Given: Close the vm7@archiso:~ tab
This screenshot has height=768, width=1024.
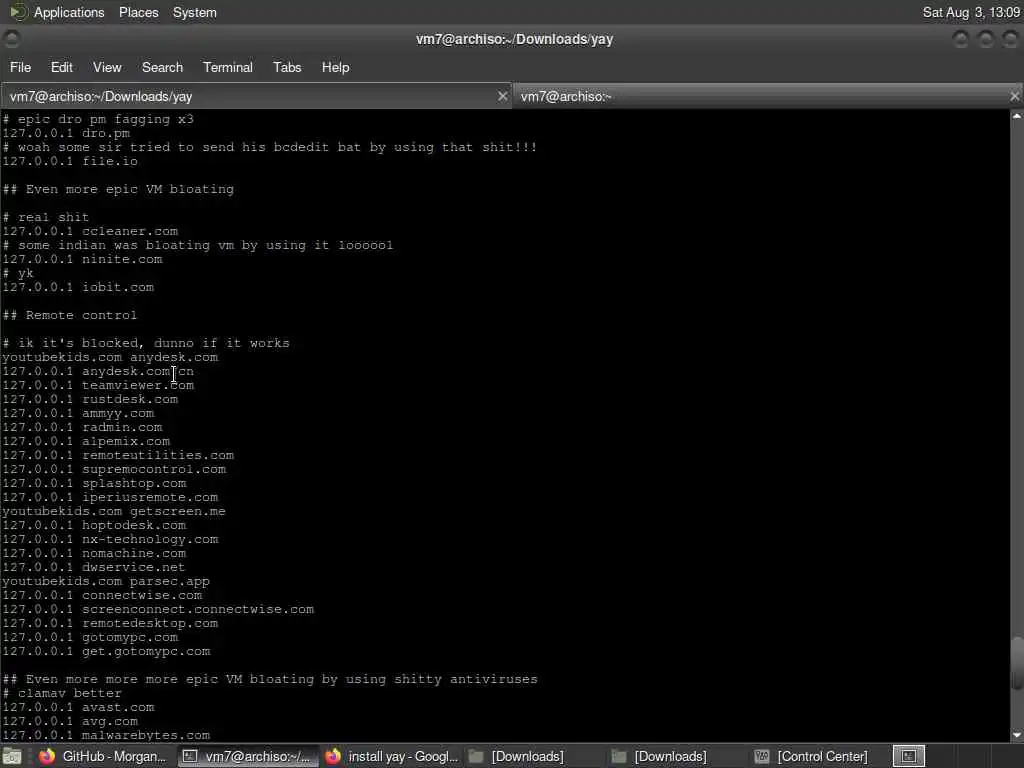Looking at the screenshot, I should [1015, 96].
